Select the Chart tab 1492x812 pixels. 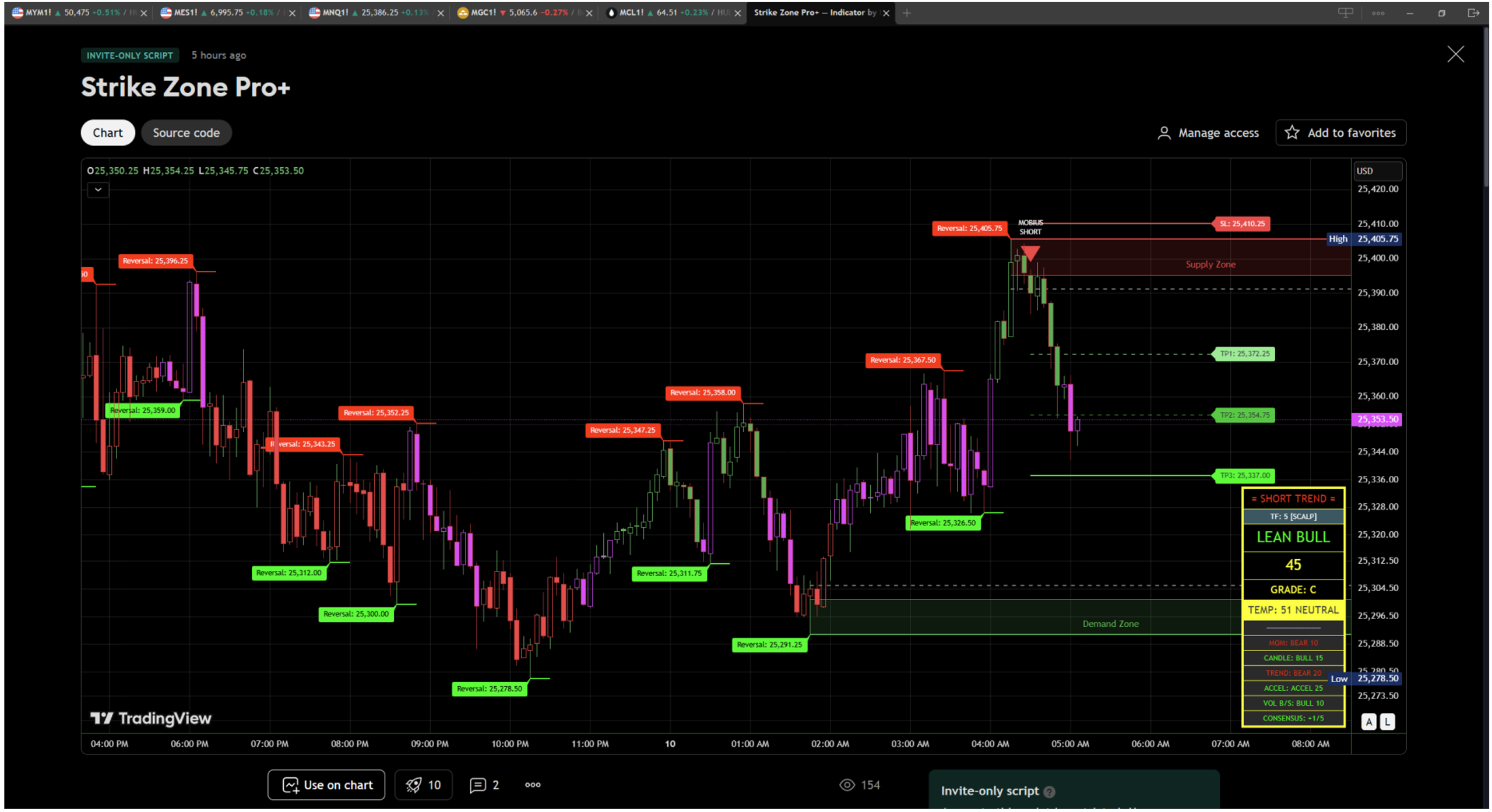point(108,133)
